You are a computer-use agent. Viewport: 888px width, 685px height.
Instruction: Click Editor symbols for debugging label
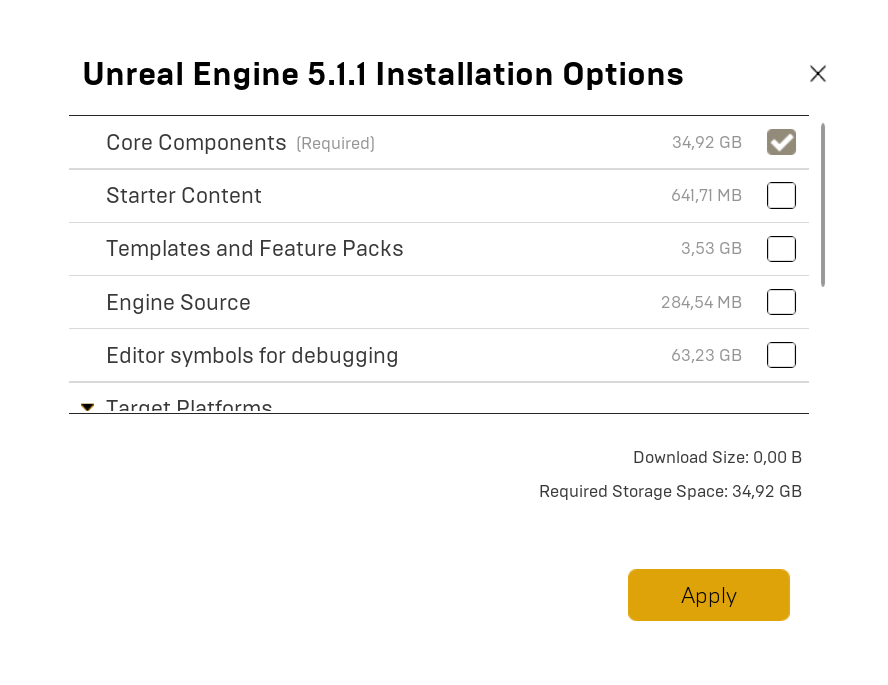252,355
